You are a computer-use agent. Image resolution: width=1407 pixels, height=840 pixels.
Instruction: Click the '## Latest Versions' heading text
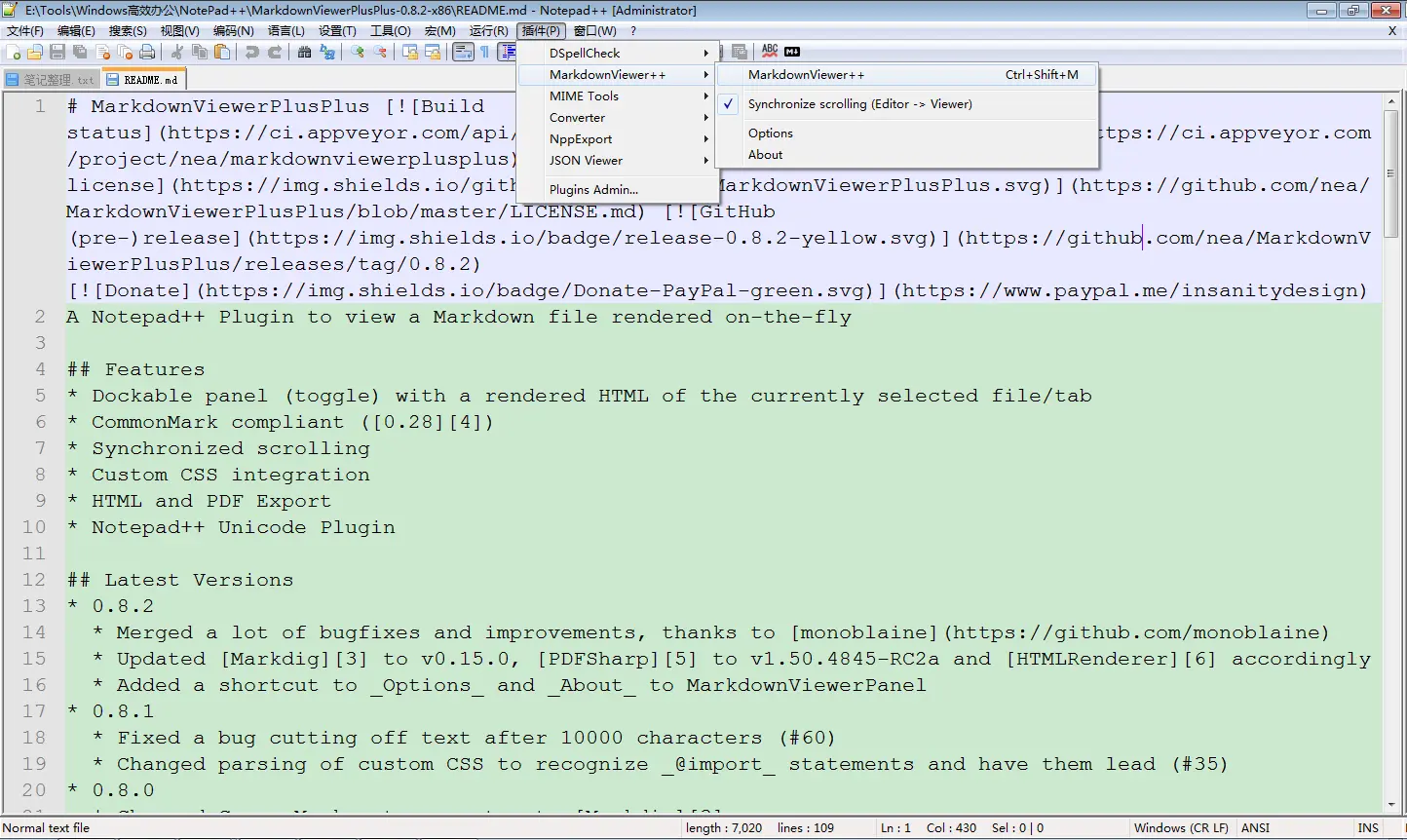(180, 580)
